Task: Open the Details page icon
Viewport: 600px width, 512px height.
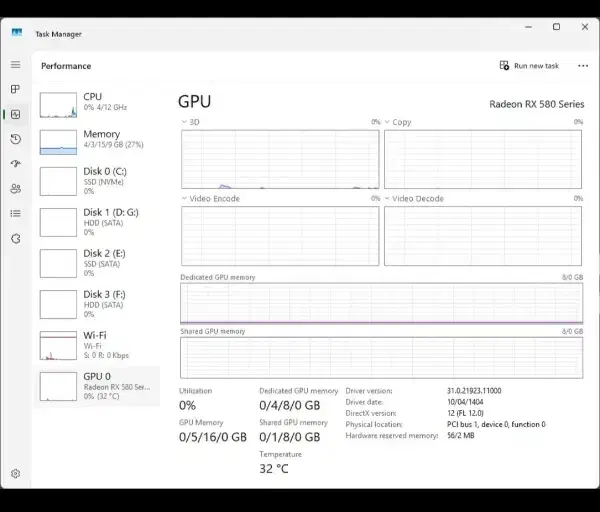Action: [x=15, y=213]
